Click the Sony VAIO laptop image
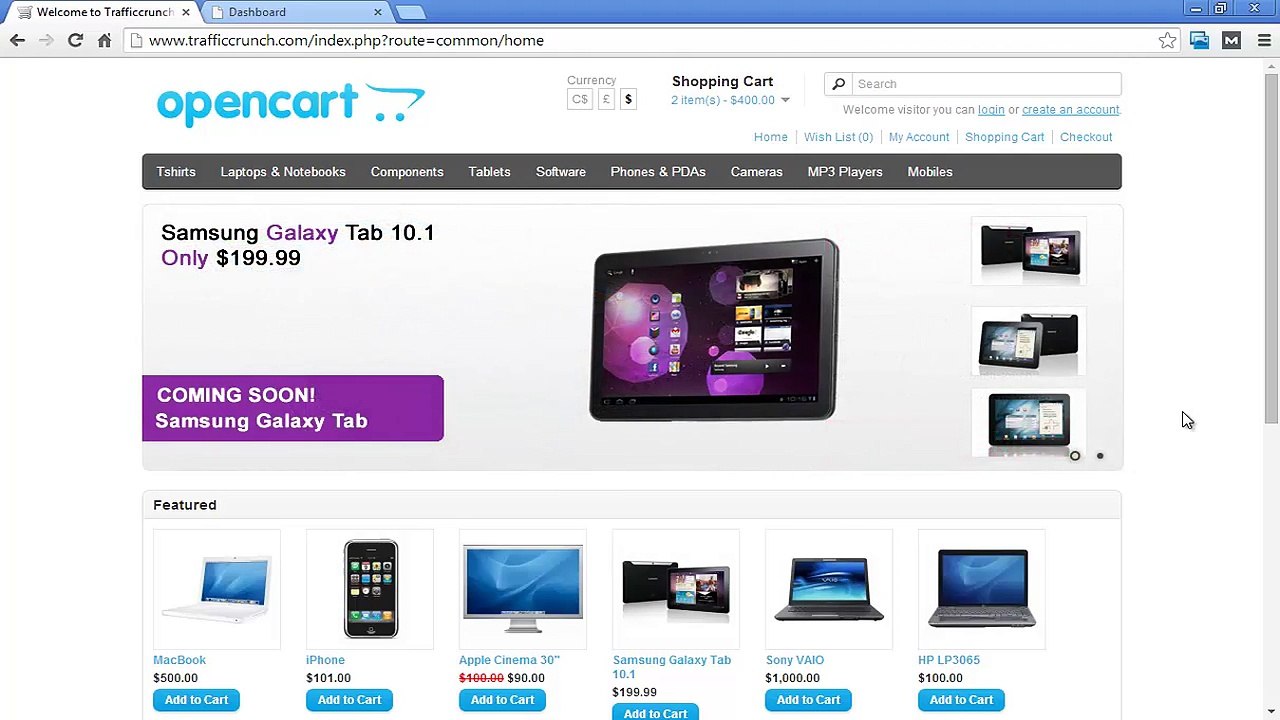Image resolution: width=1280 pixels, height=720 pixels. (829, 589)
